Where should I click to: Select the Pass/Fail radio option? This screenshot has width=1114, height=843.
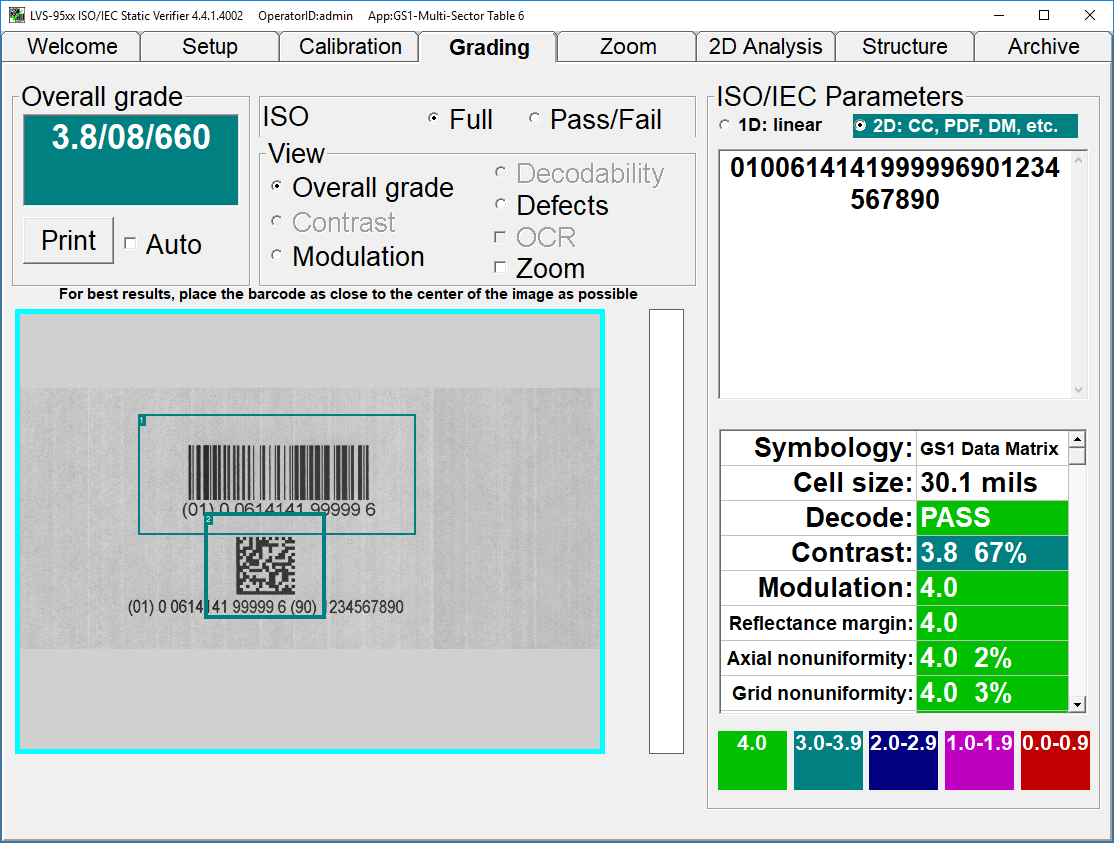point(534,119)
